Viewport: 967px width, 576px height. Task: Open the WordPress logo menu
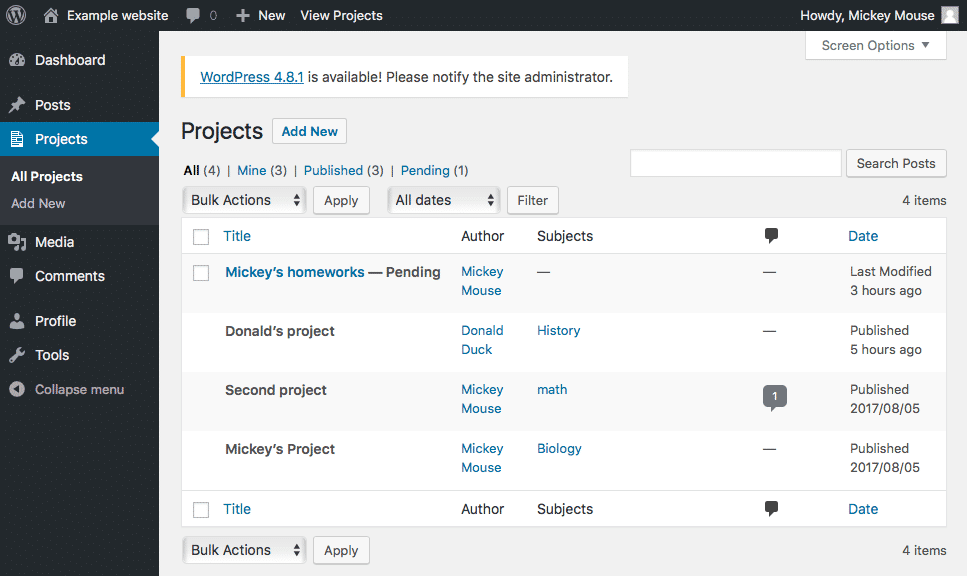tap(16, 15)
